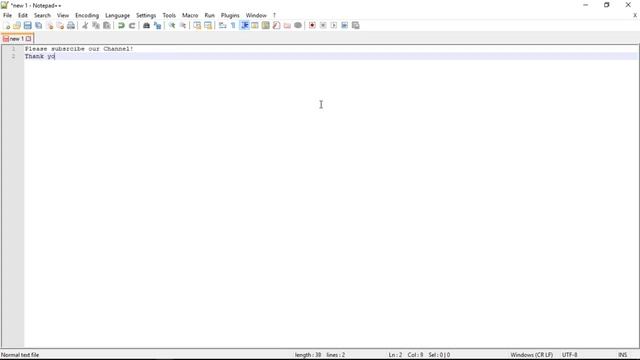The width and height of the screenshot is (640, 360).
Task: Click the length and lines status entry
Action: (x=320, y=355)
